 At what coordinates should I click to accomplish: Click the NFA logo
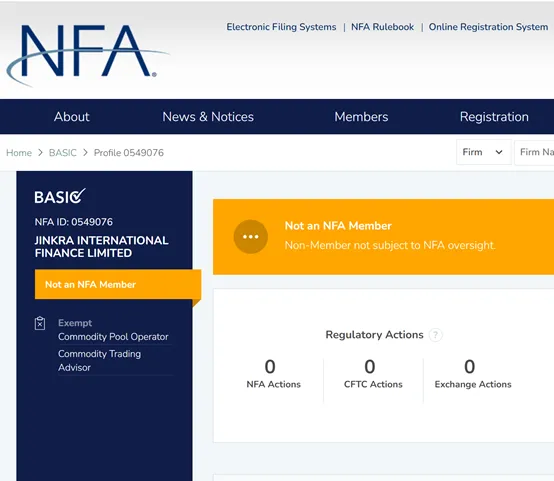88,55
